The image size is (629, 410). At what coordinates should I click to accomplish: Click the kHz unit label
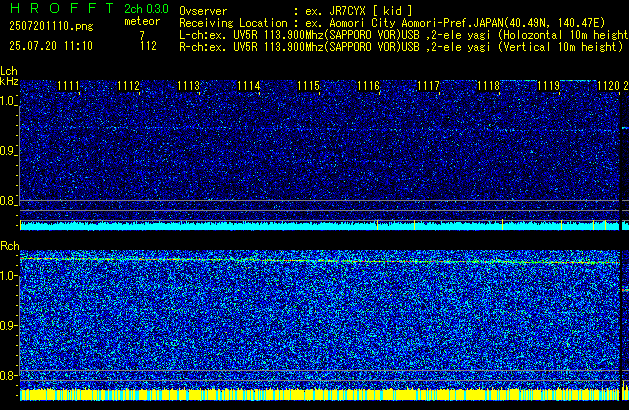9,81
